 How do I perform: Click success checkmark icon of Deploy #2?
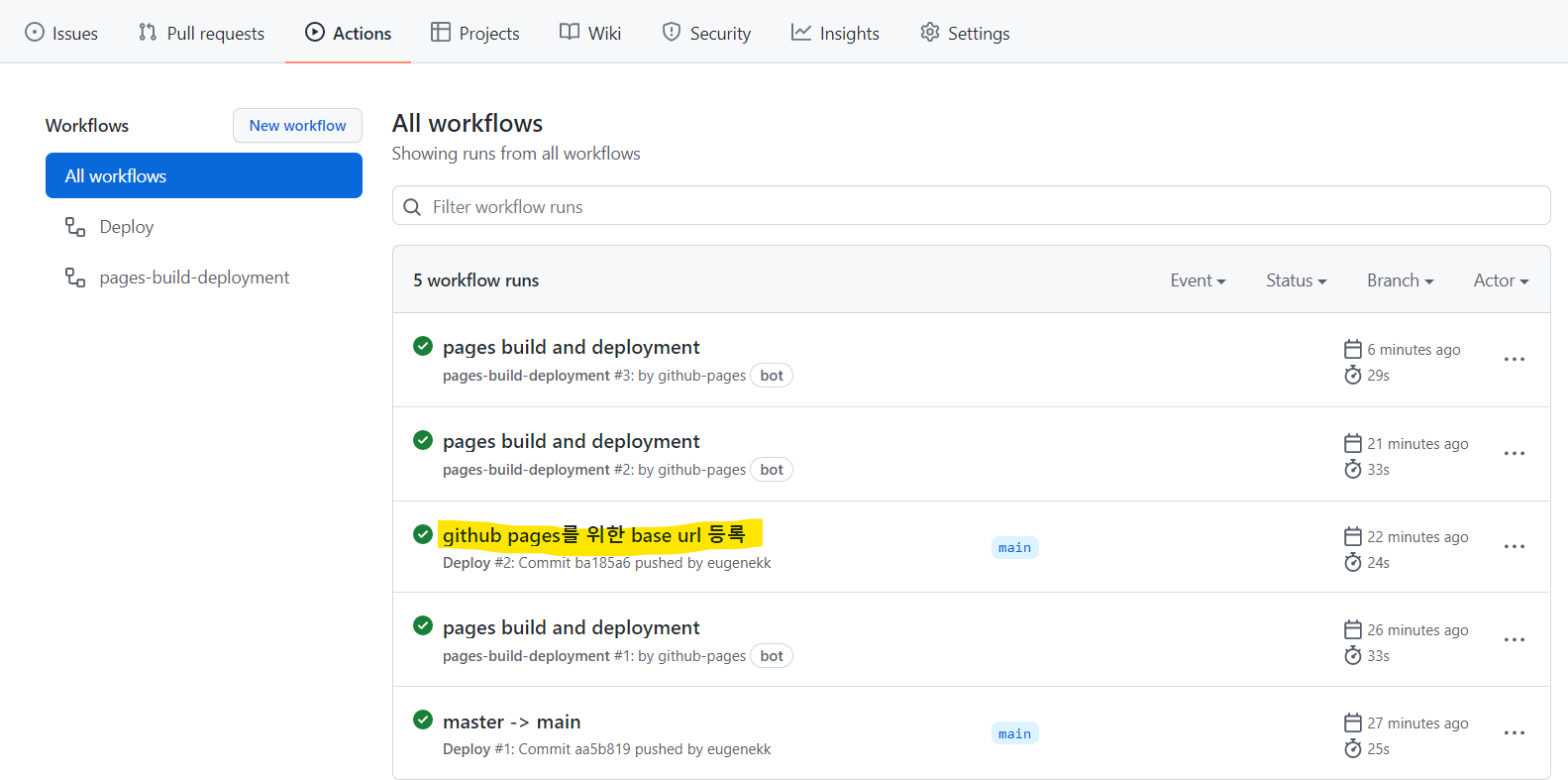423,534
